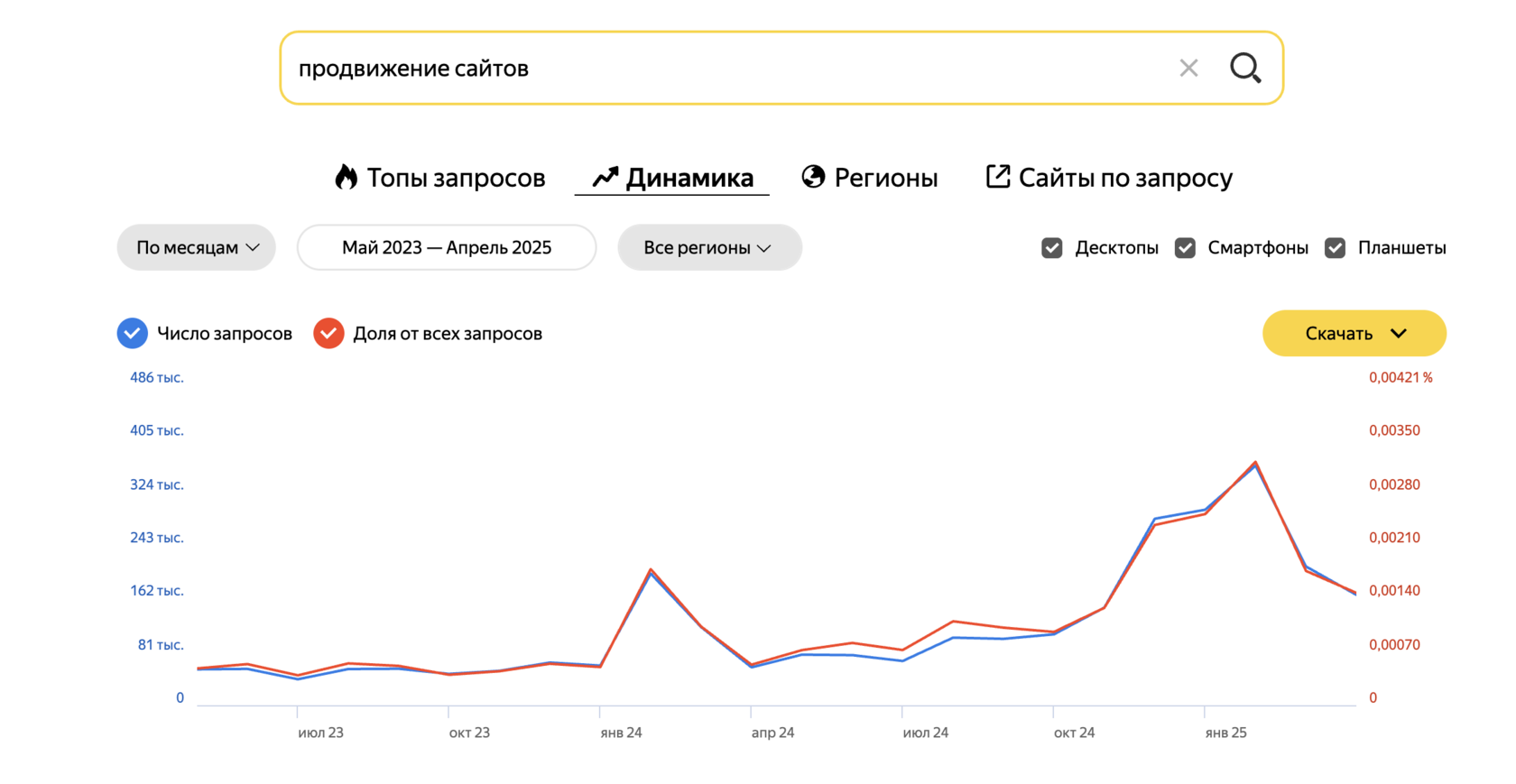The image size is (1516, 784).
Task: Clear the search field with the X icon
Action: click(1188, 68)
